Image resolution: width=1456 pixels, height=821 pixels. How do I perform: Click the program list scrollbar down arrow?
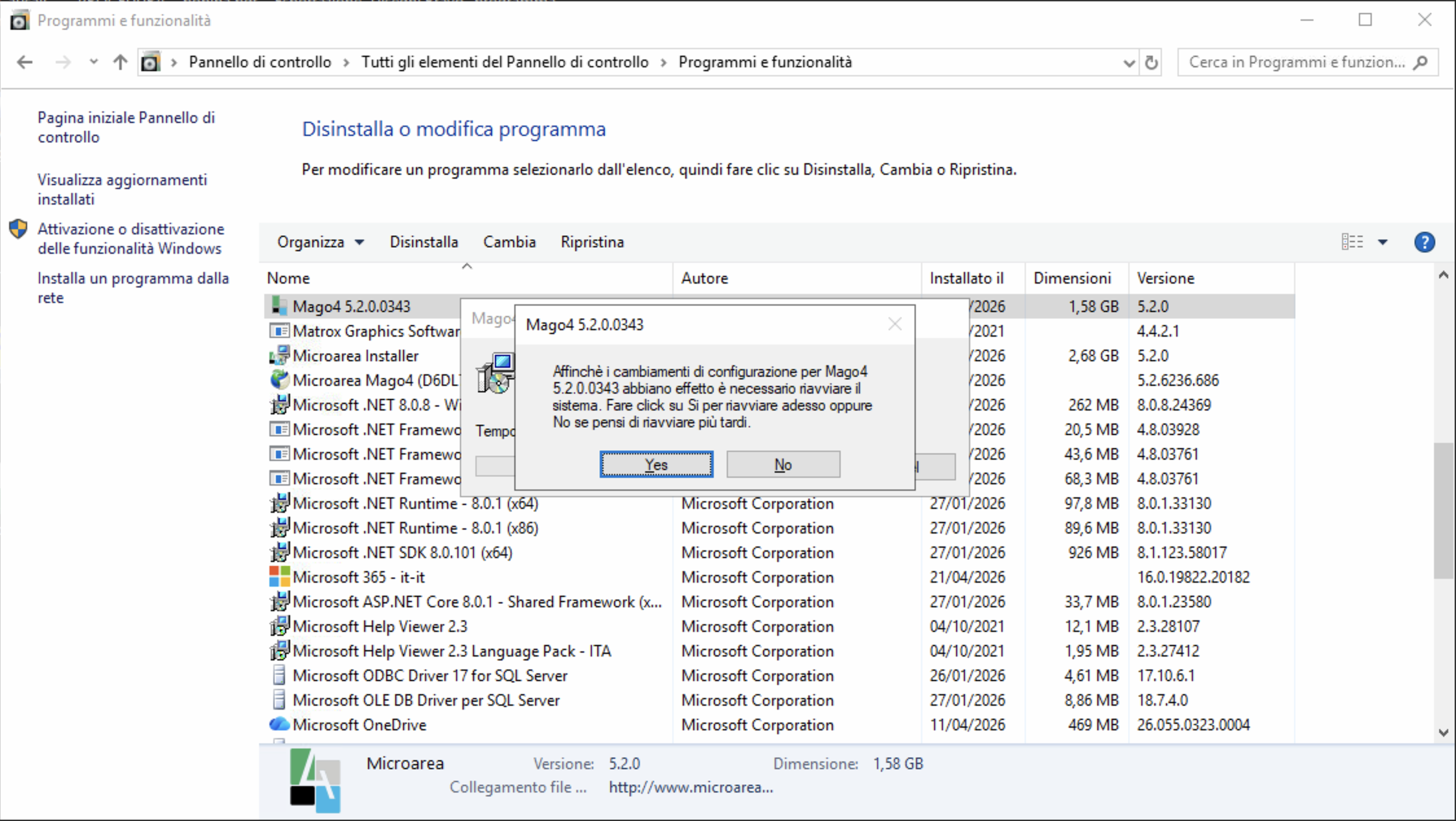point(1443,732)
